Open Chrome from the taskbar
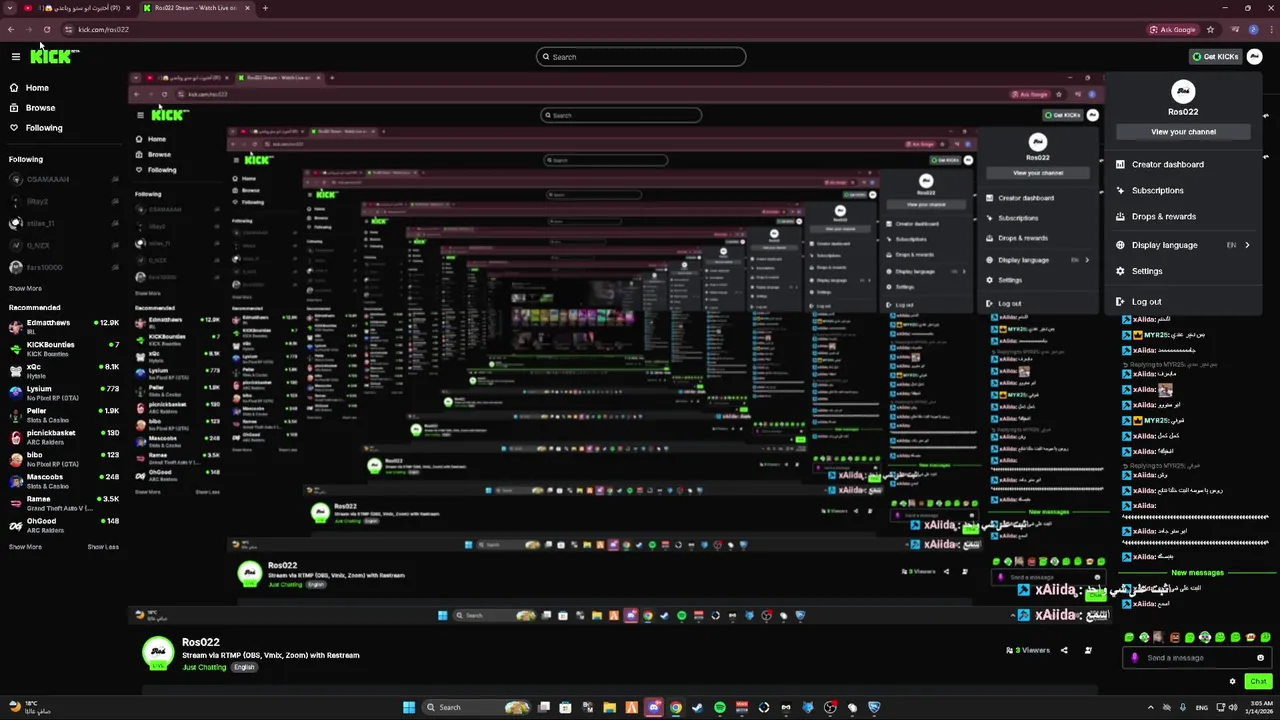 (x=676, y=708)
